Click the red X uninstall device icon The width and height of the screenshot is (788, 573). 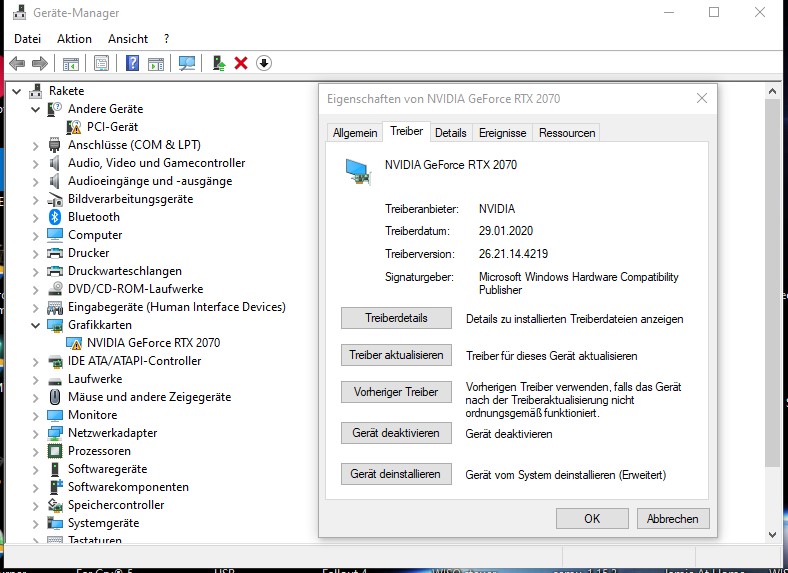(x=241, y=63)
